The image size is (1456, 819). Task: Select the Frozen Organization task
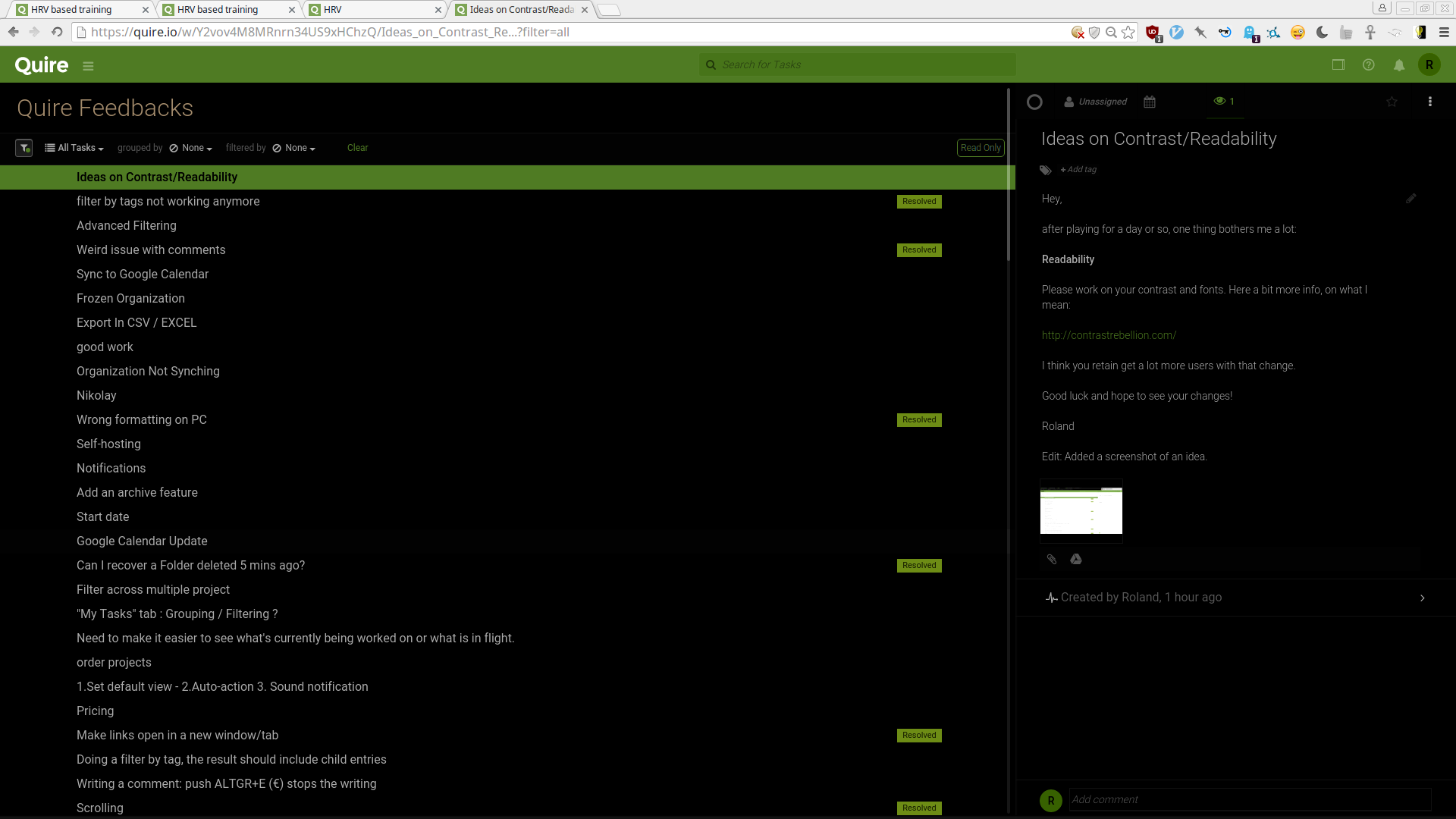point(130,299)
